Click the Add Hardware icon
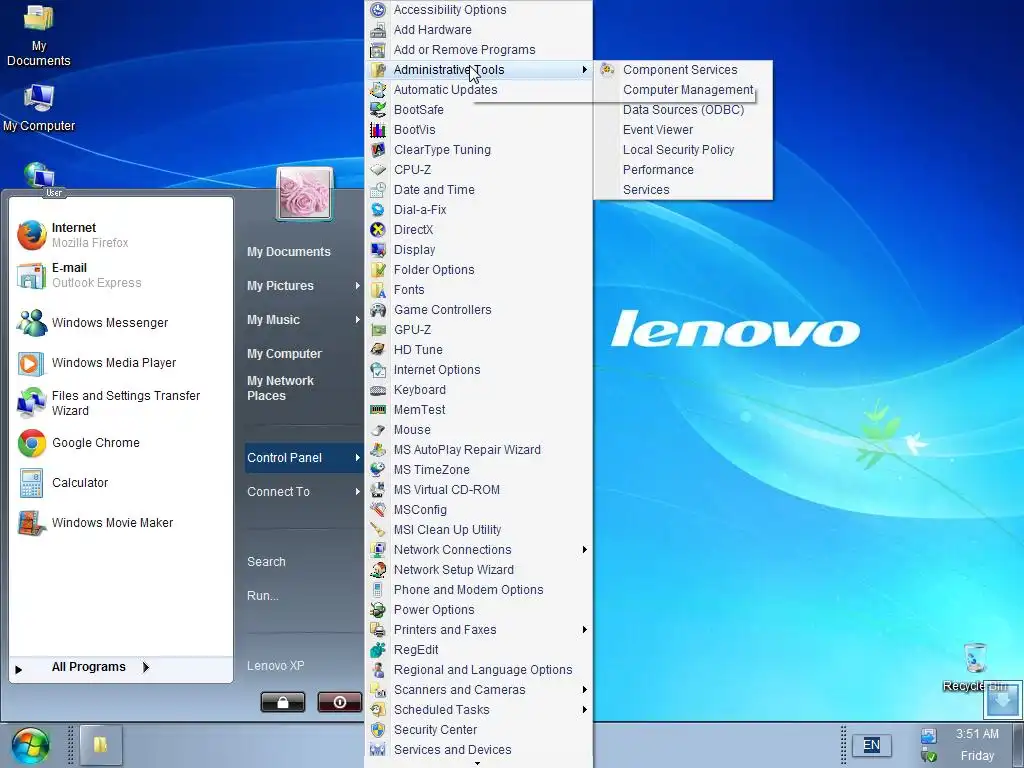The image size is (1024, 768). pos(378,30)
